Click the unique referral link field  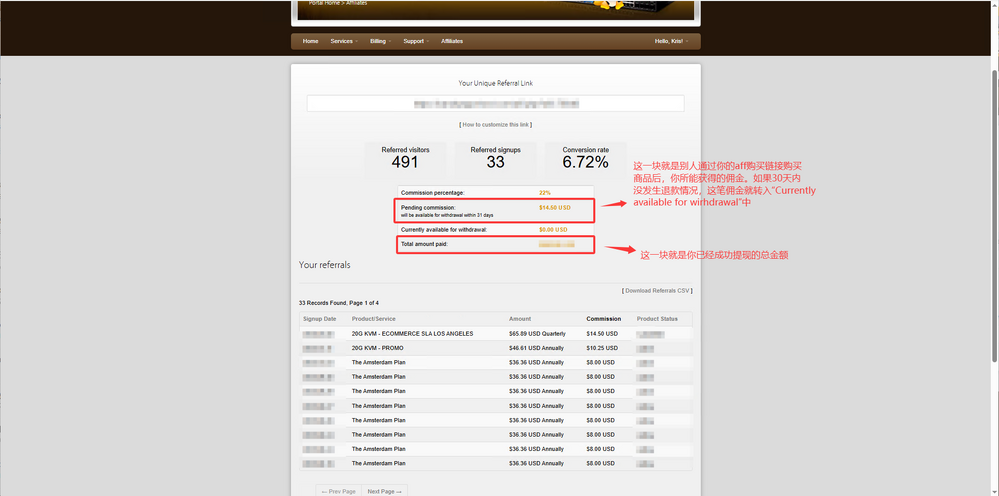[495, 103]
